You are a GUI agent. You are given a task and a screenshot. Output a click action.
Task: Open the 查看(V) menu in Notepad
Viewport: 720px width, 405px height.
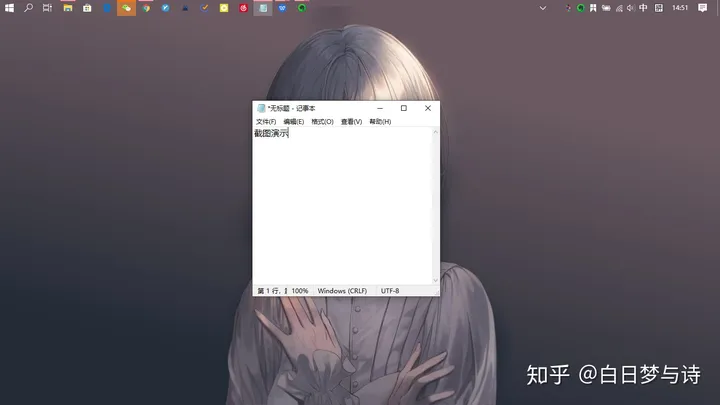(x=351, y=122)
